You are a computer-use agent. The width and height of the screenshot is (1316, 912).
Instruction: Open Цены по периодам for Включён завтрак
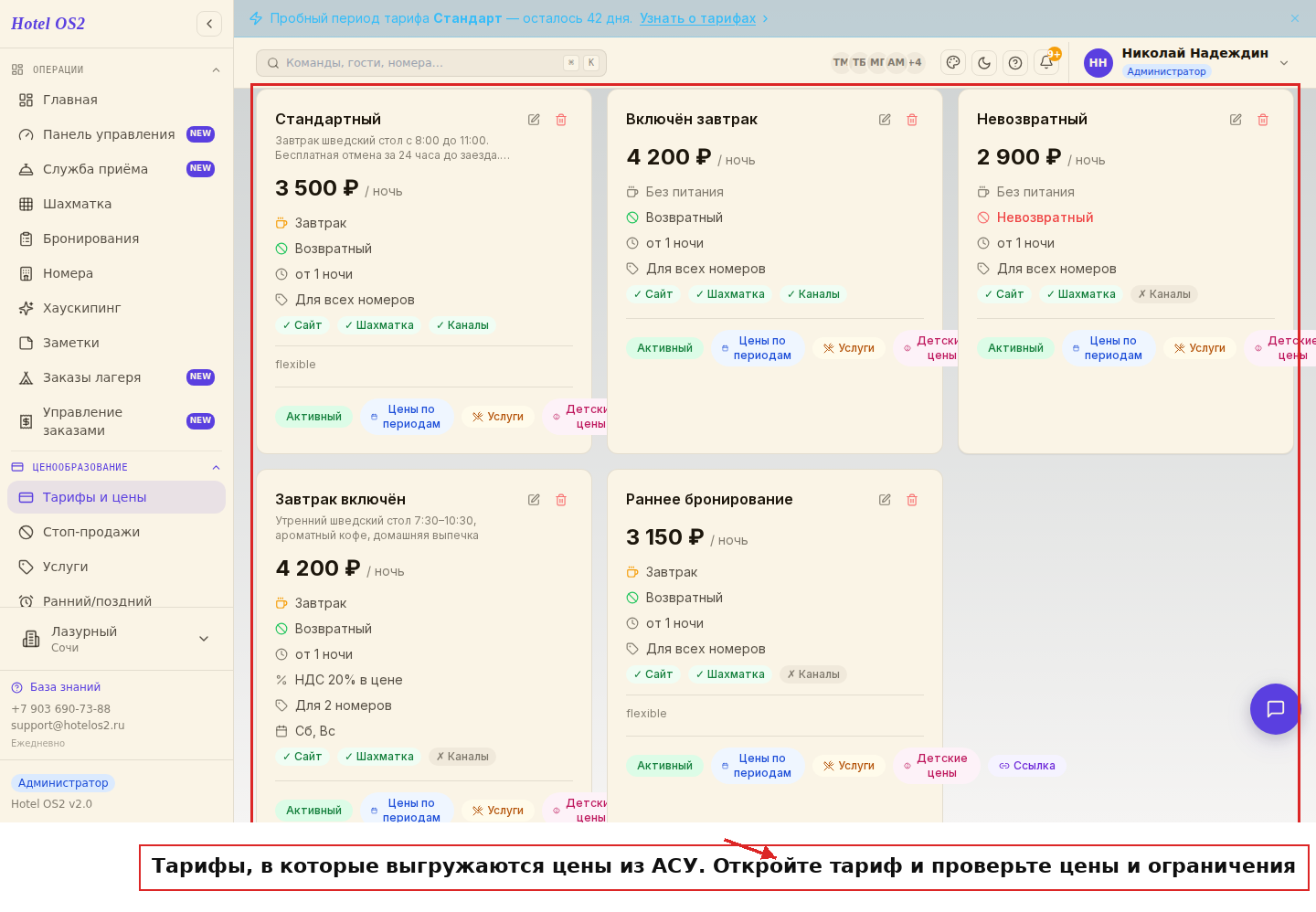[757, 348]
